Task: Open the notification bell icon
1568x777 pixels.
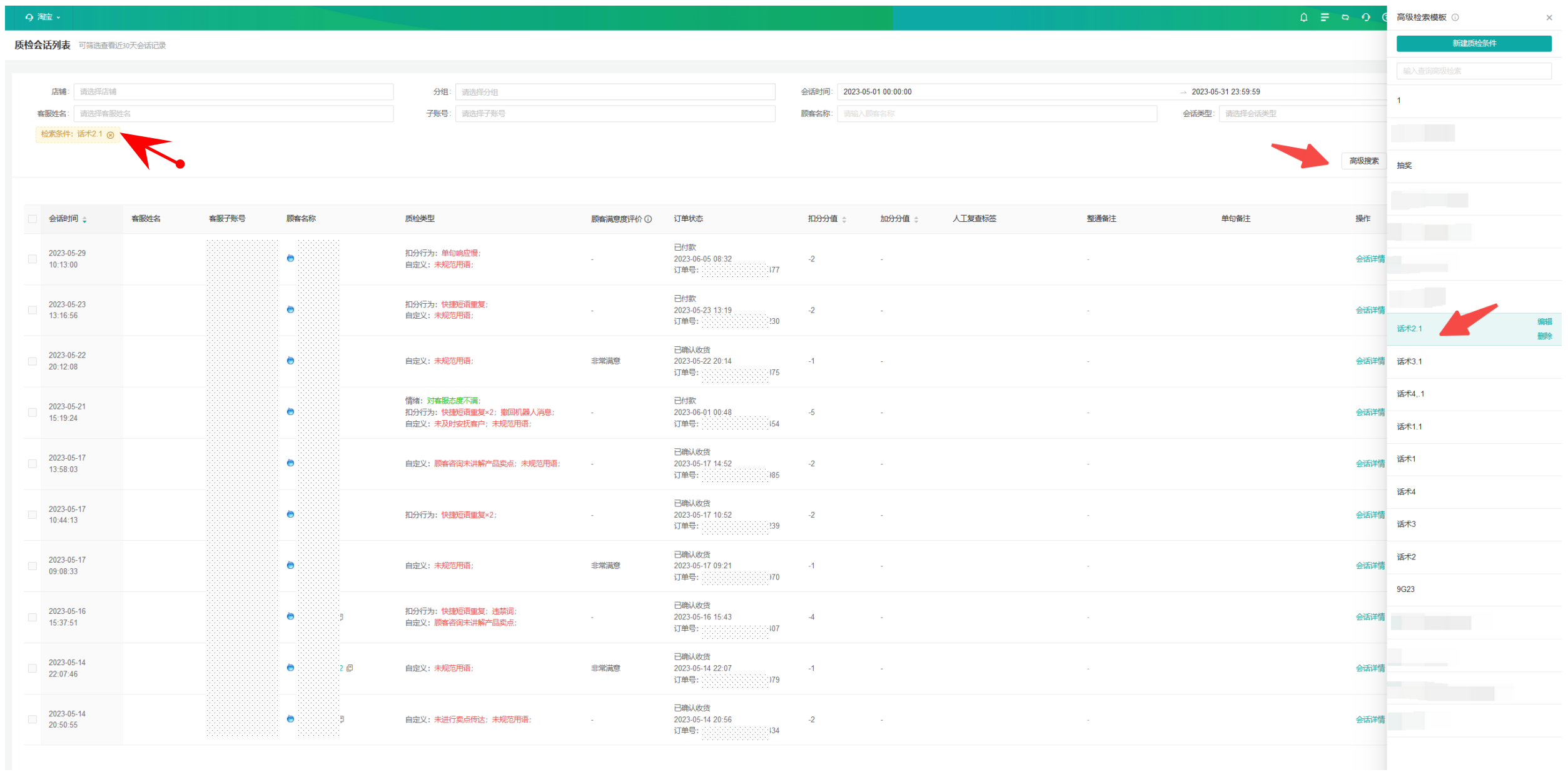Action: pyautogui.click(x=1303, y=18)
